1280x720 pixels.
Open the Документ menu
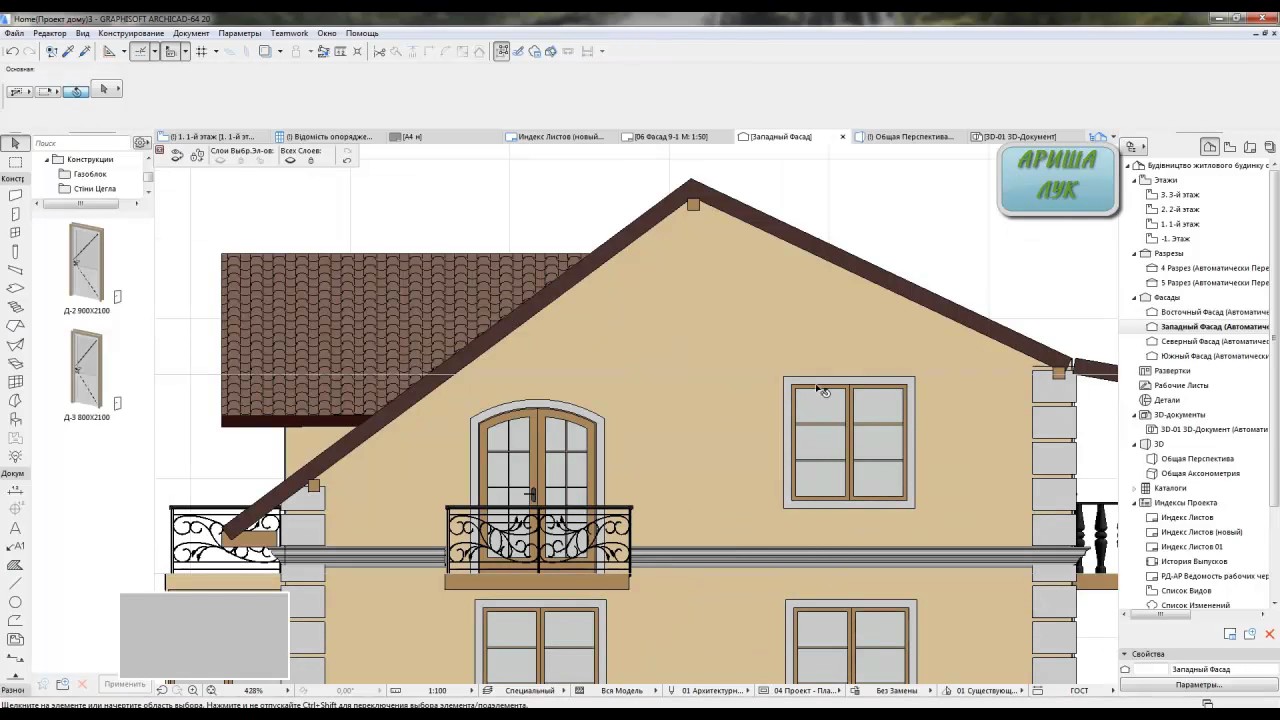point(191,33)
